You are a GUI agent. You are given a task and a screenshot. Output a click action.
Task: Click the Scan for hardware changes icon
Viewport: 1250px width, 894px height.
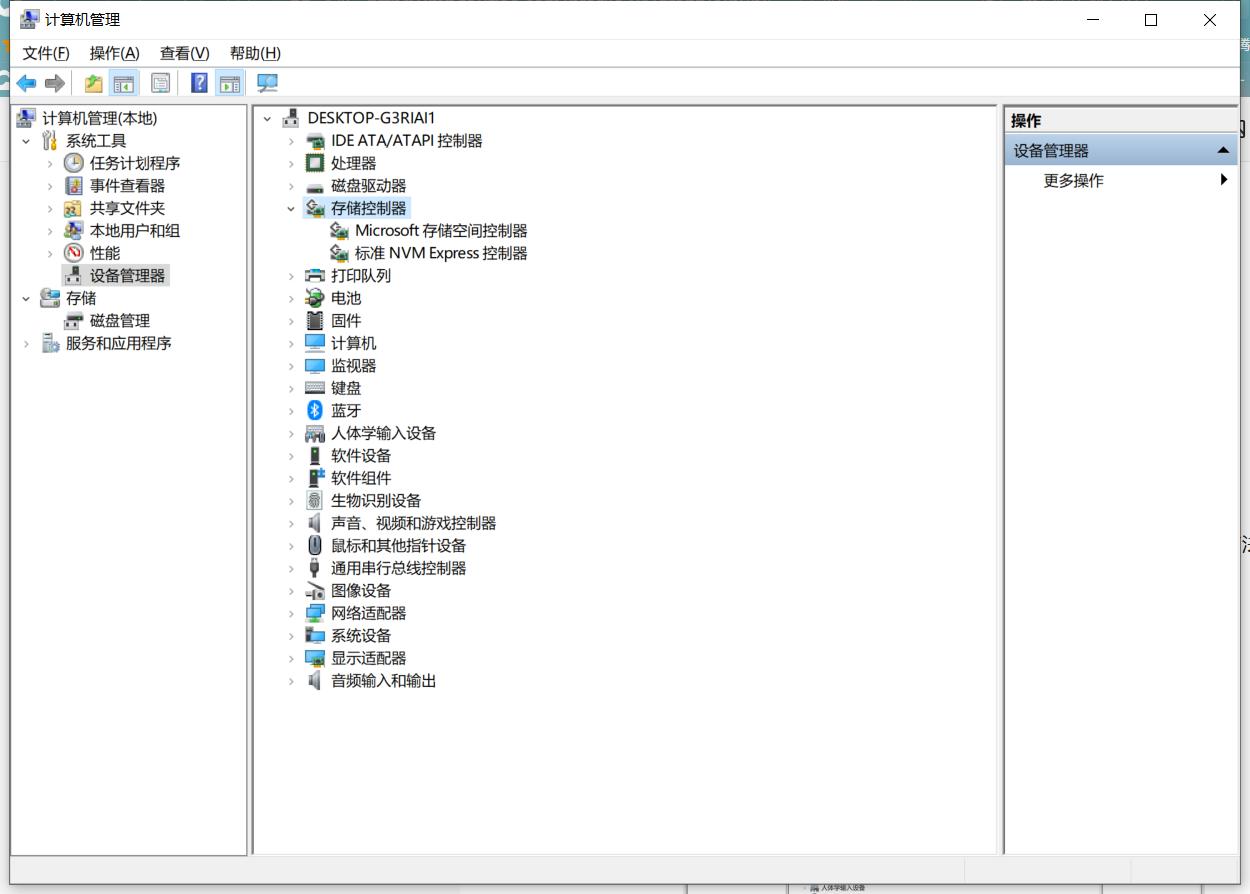tap(267, 83)
